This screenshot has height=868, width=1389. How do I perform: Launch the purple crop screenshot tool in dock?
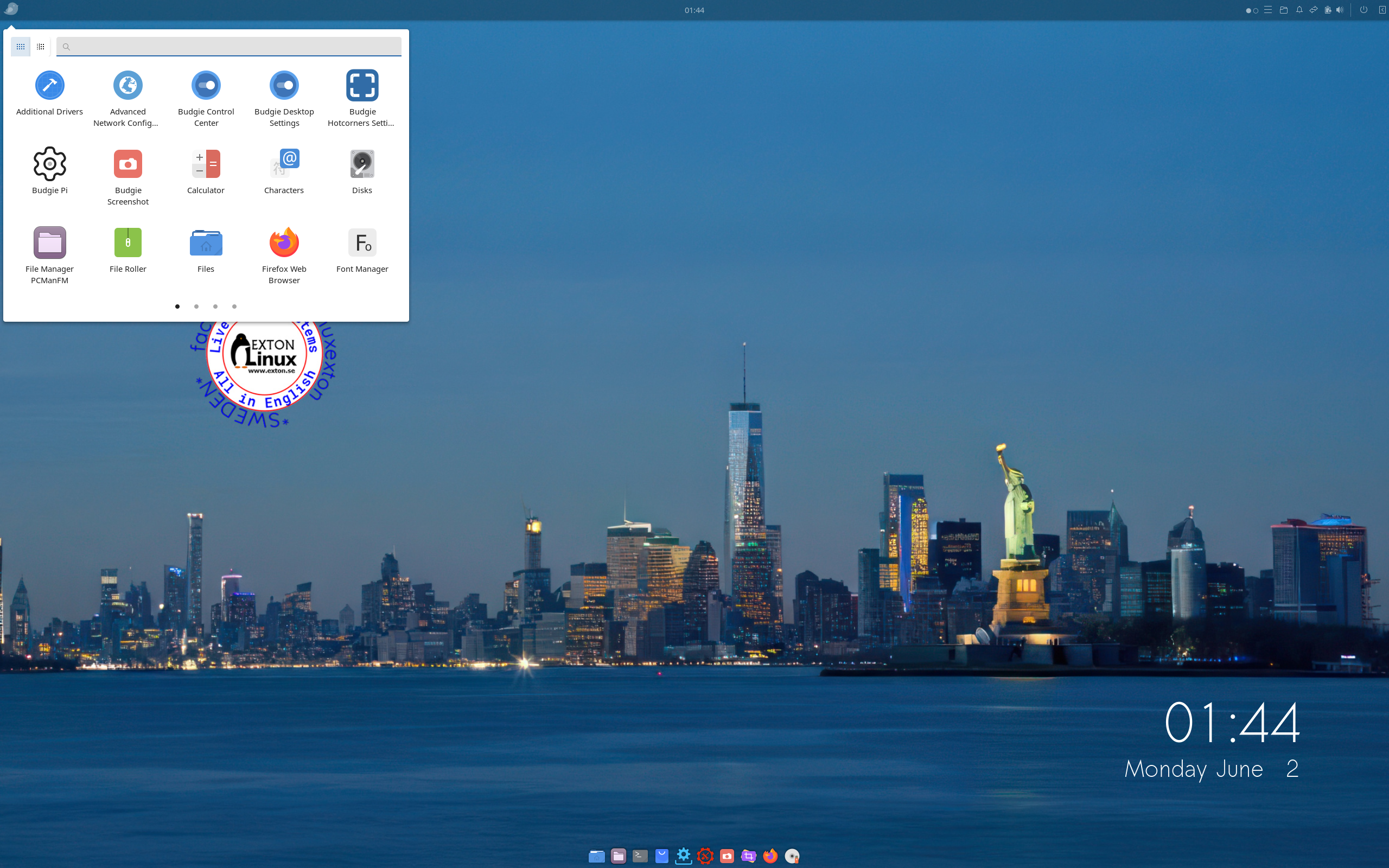click(748, 856)
